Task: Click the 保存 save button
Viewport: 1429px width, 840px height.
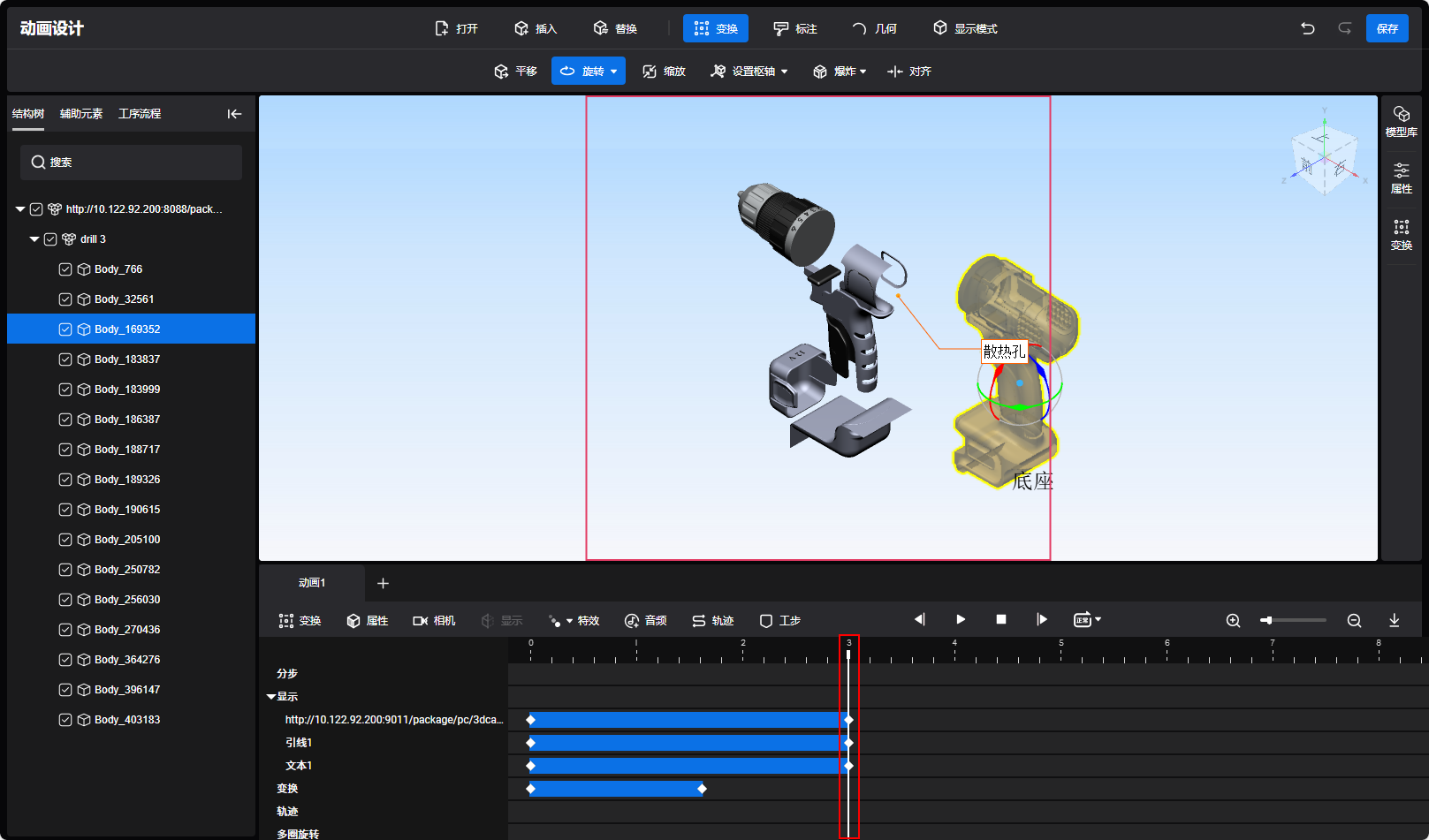Action: click(1387, 28)
